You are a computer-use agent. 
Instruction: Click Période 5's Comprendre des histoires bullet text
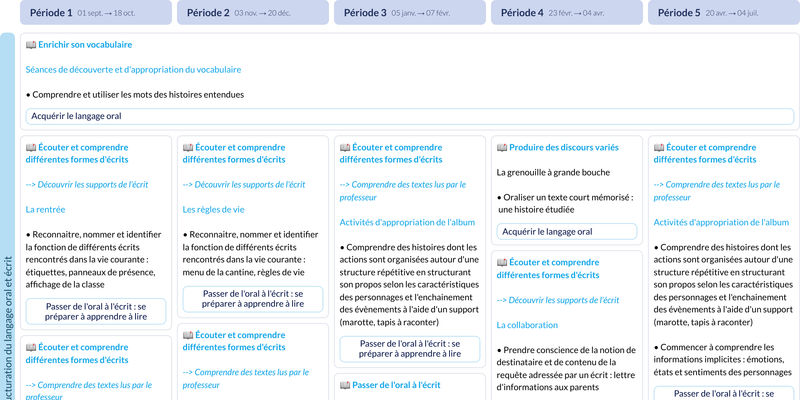click(724, 285)
